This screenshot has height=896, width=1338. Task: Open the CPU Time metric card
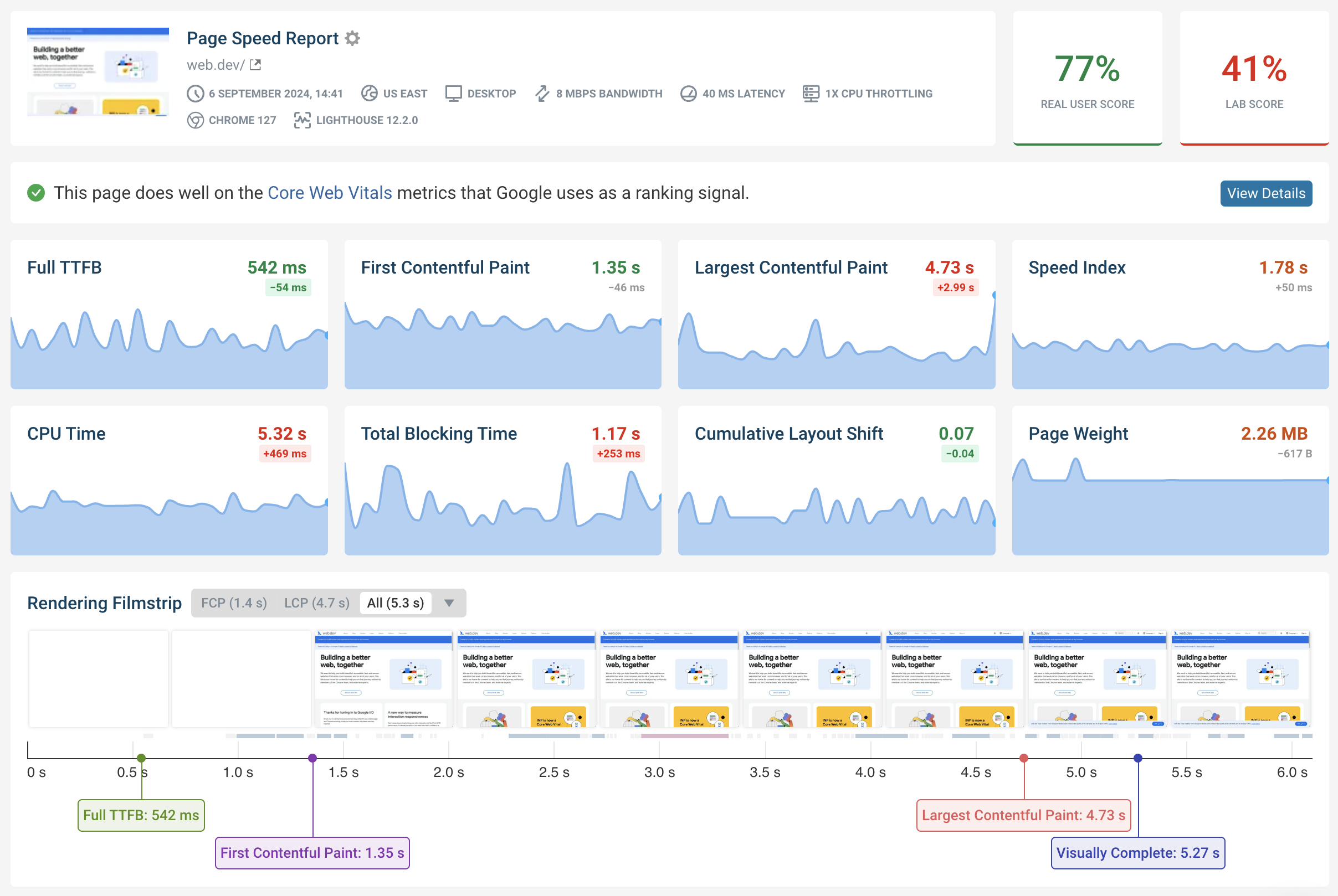(169, 481)
